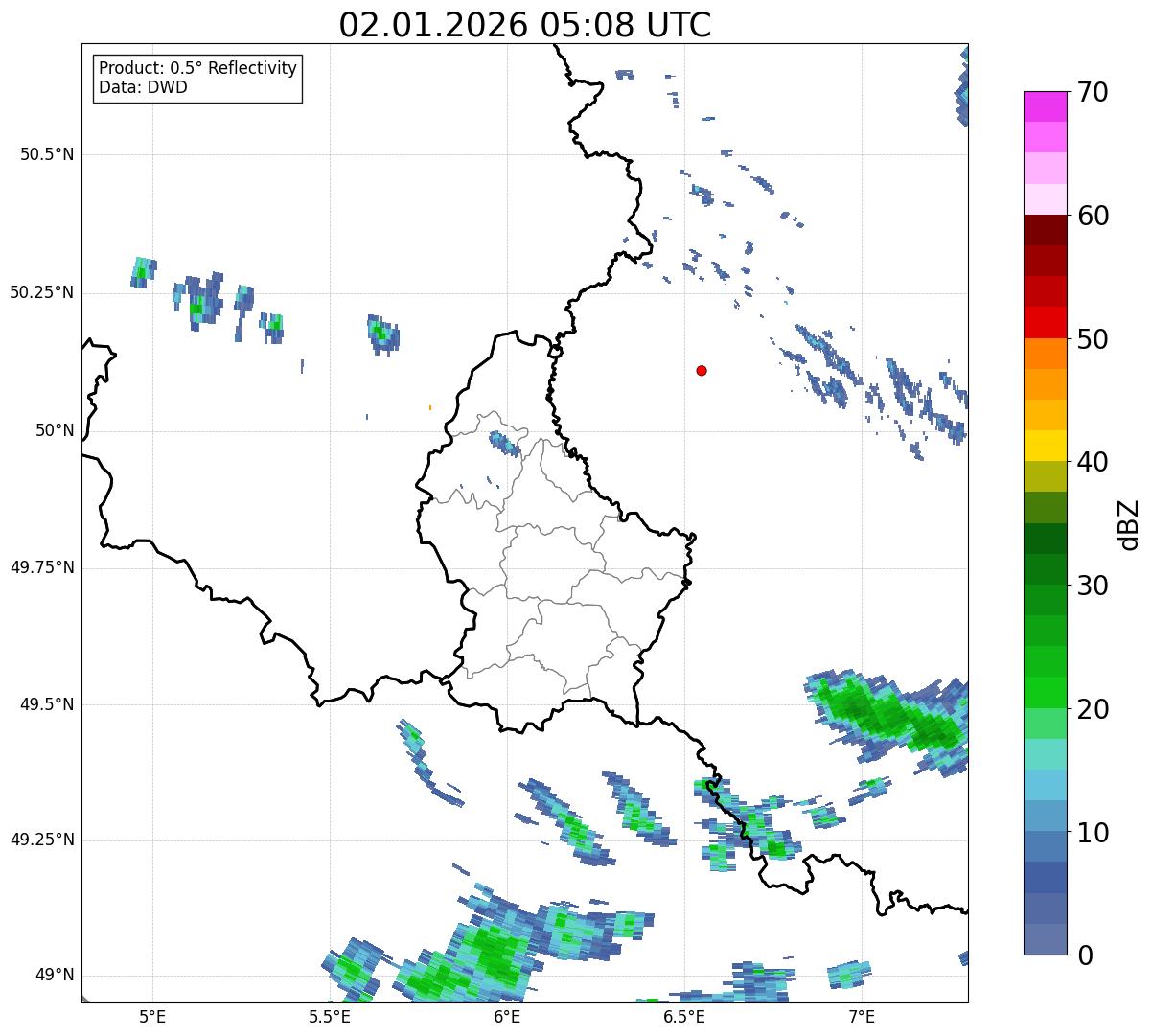This screenshot has width=1152, height=1036.
Task: Click the longitude label "5°E"
Action: coord(152,1017)
